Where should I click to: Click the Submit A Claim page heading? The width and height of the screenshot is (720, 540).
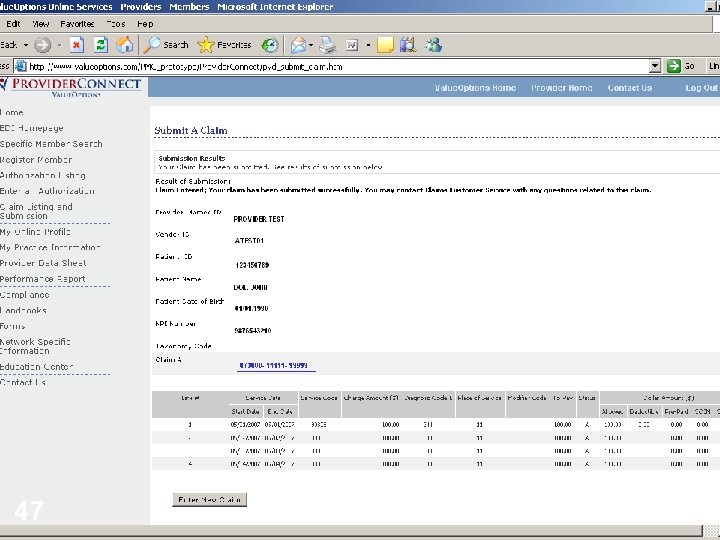click(191, 130)
